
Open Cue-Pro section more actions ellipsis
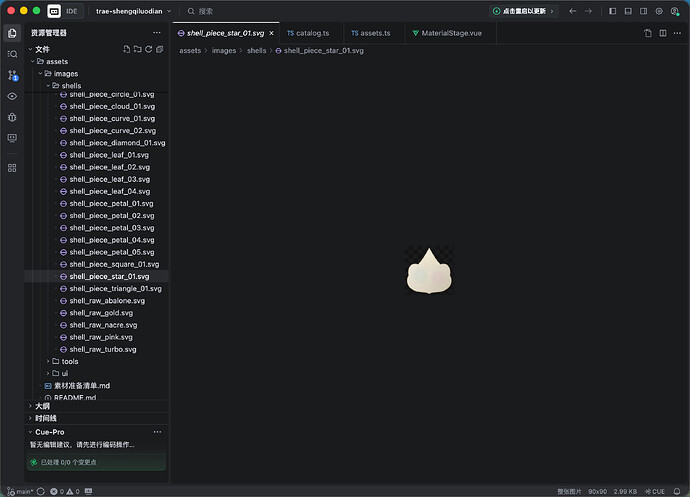click(157, 432)
